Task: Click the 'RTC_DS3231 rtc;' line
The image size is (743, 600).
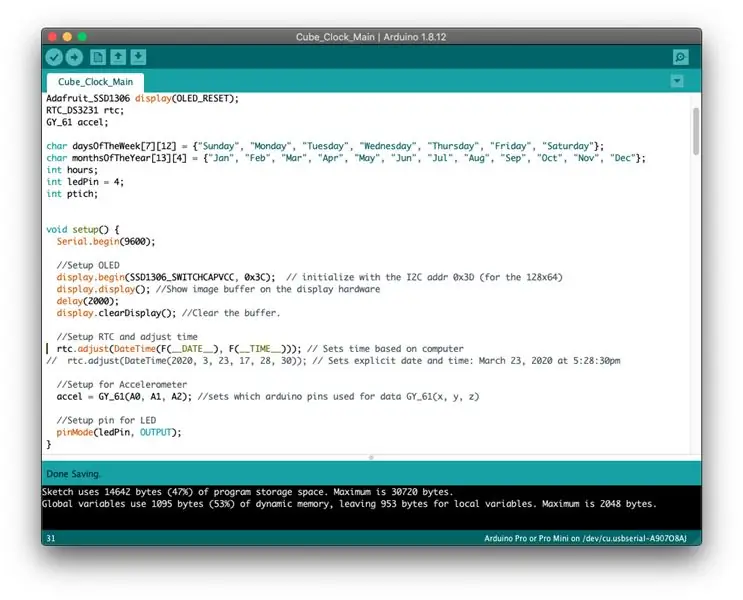Action: [x=85, y=110]
